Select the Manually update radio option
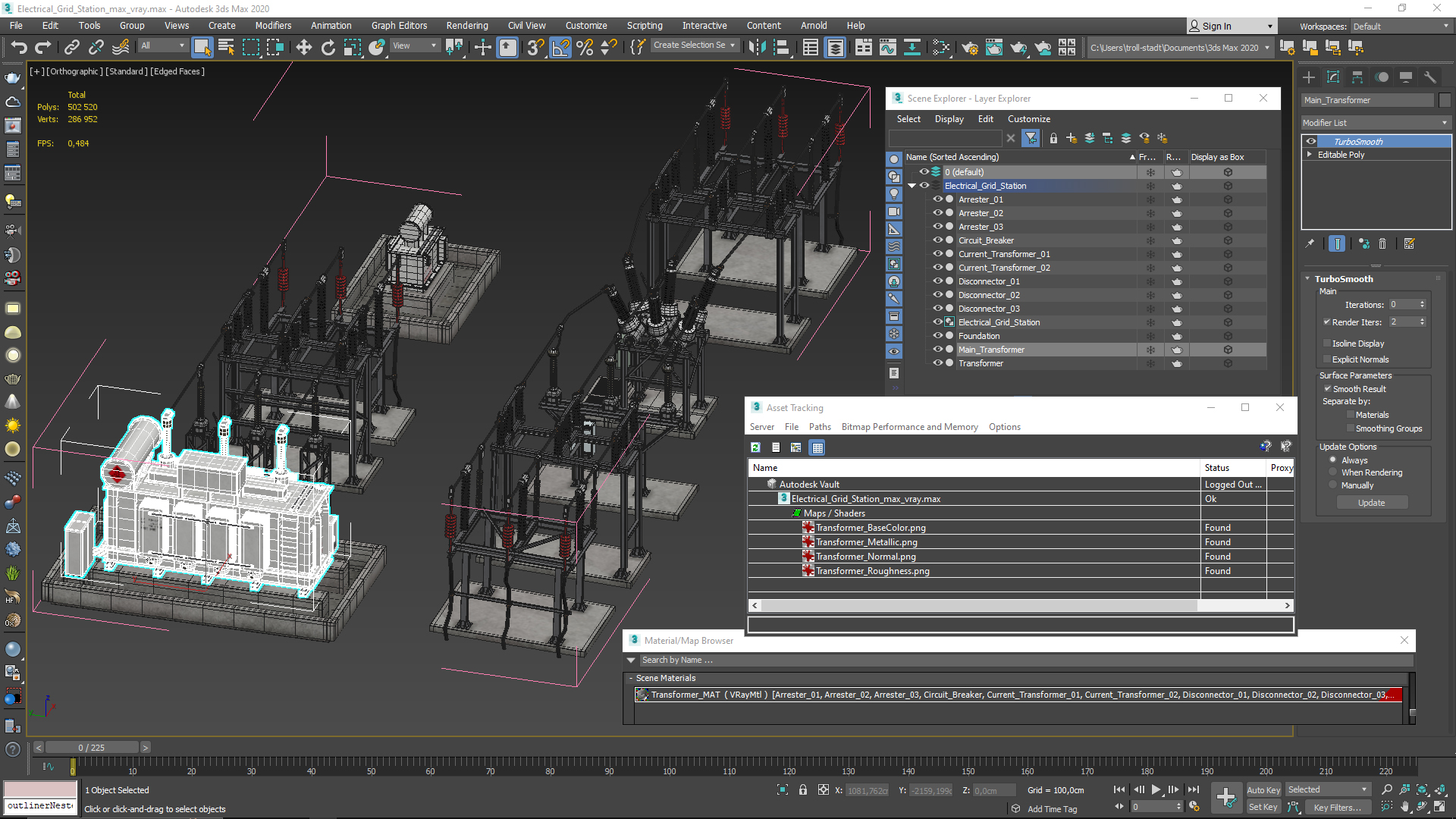The height and width of the screenshot is (819, 1456). pos(1332,485)
